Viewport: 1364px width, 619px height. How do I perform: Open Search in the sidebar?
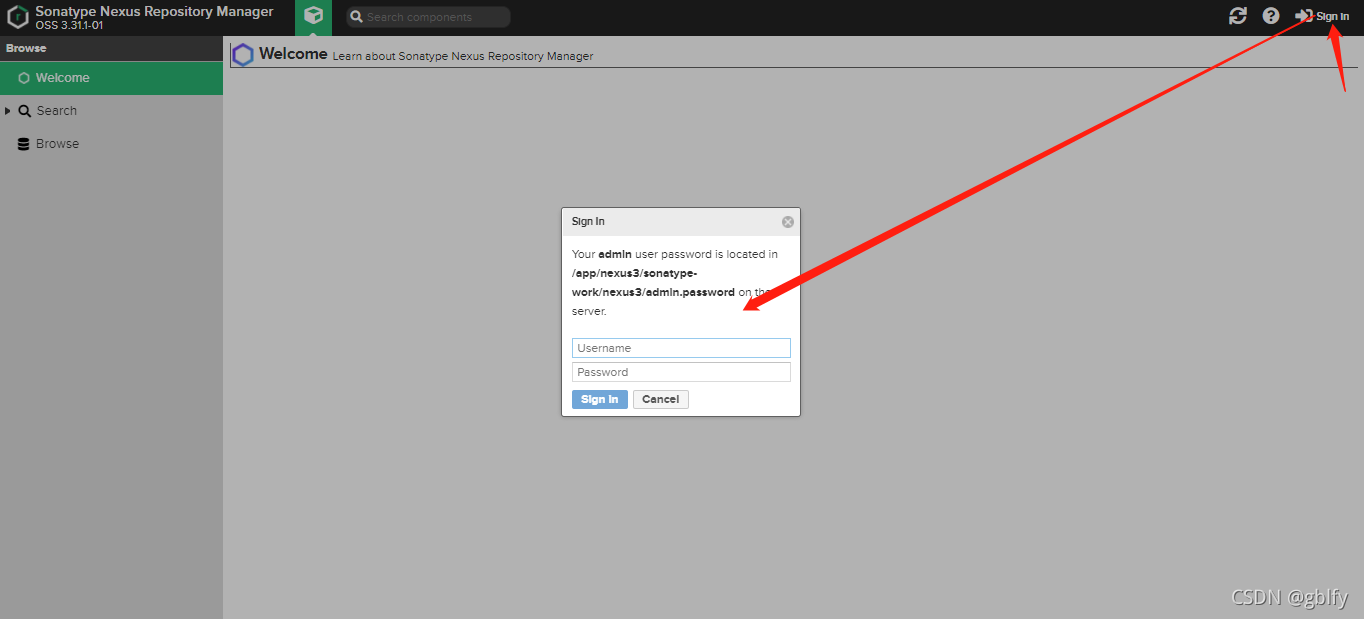point(56,111)
